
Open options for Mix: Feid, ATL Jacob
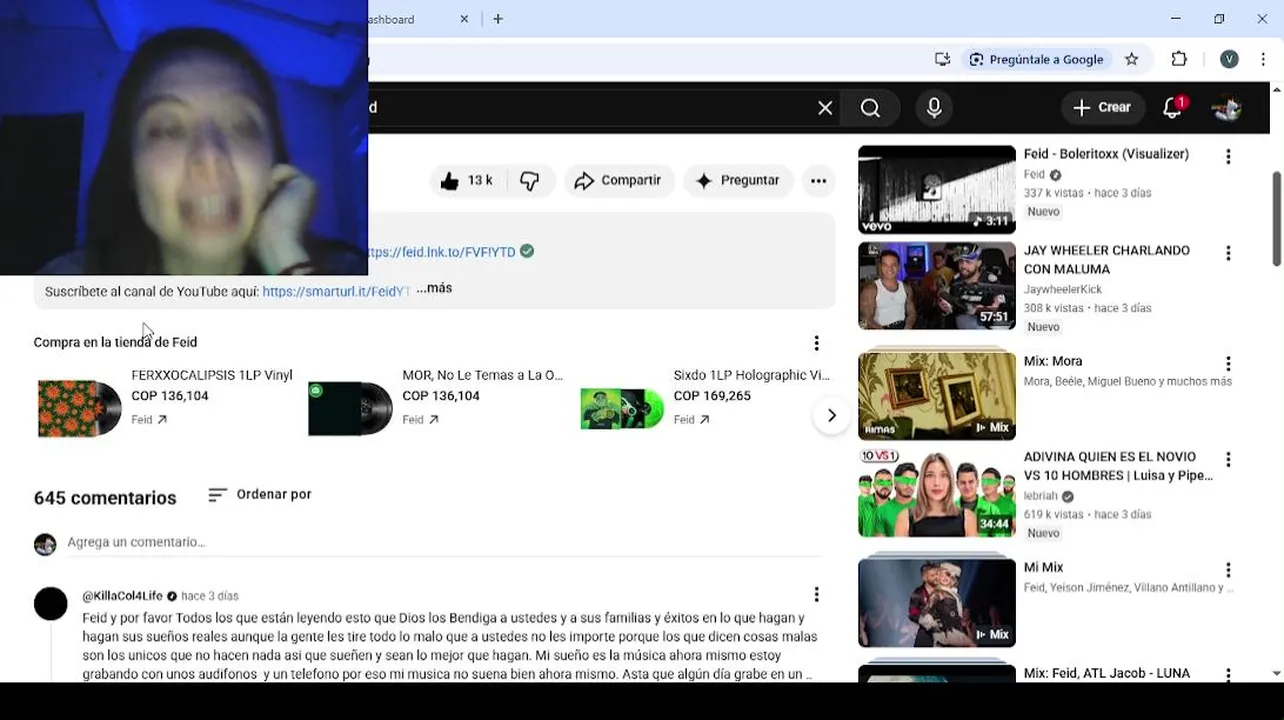tap(1228, 675)
